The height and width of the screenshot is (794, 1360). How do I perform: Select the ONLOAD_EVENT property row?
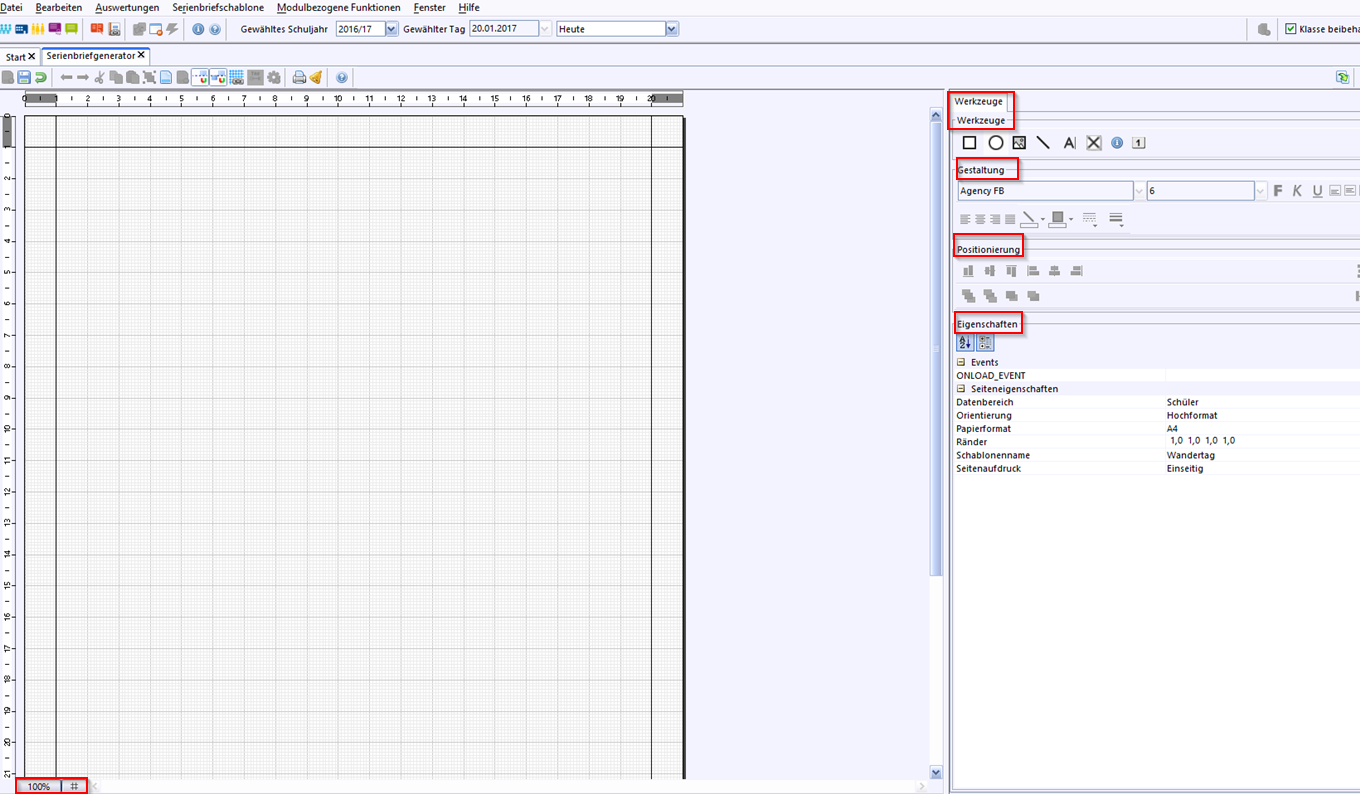[x=1155, y=375]
